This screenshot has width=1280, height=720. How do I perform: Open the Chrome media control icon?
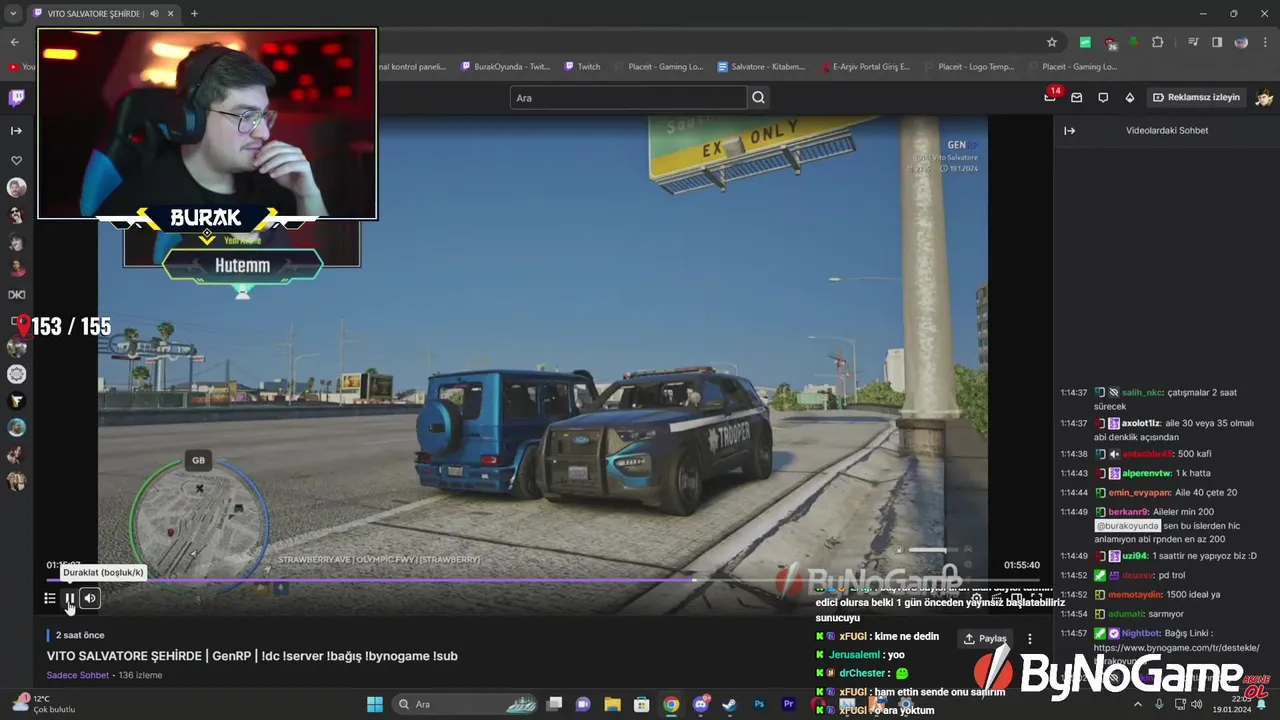point(1193,42)
